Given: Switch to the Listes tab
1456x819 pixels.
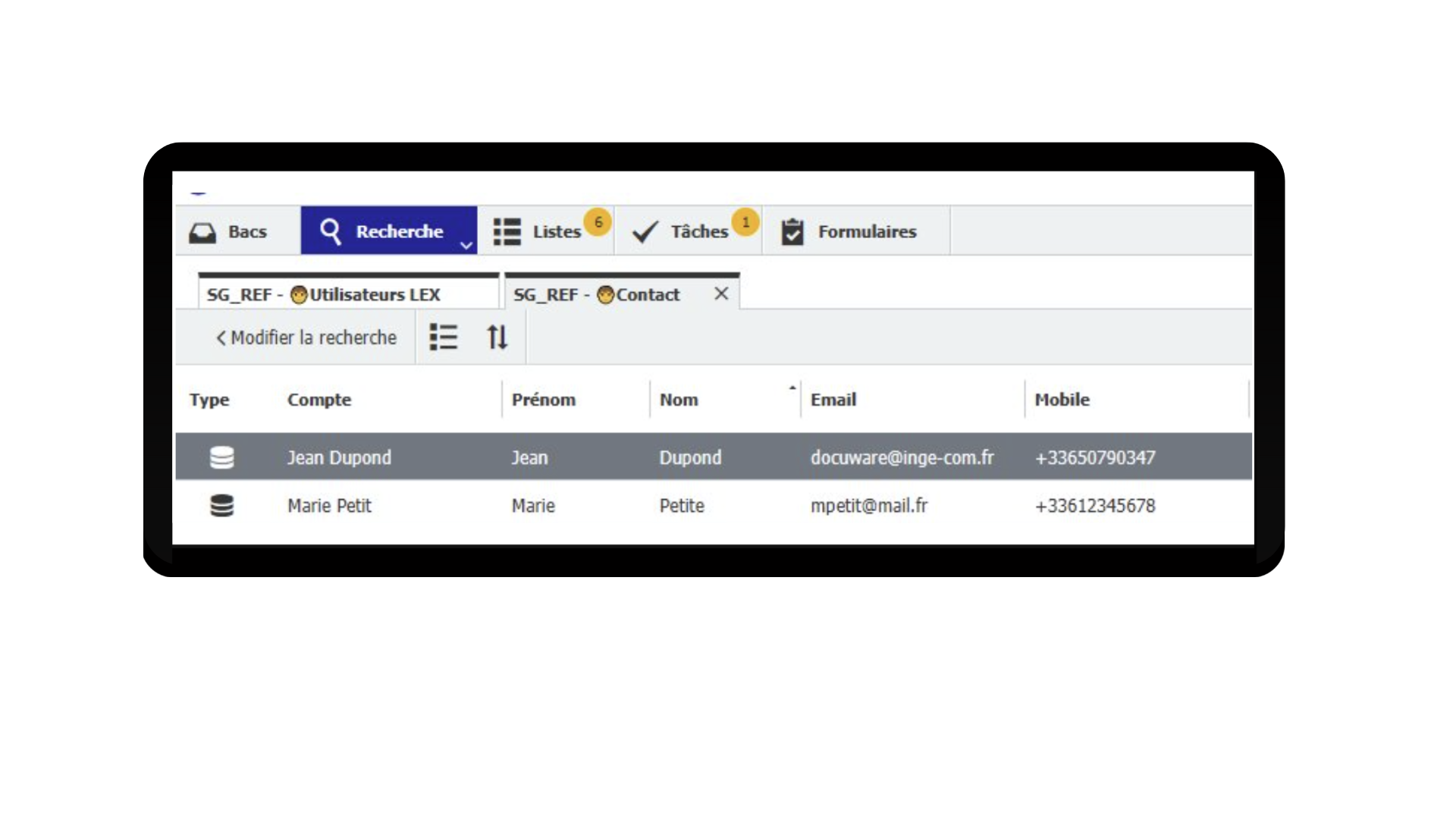Looking at the screenshot, I should pos(546,231).
